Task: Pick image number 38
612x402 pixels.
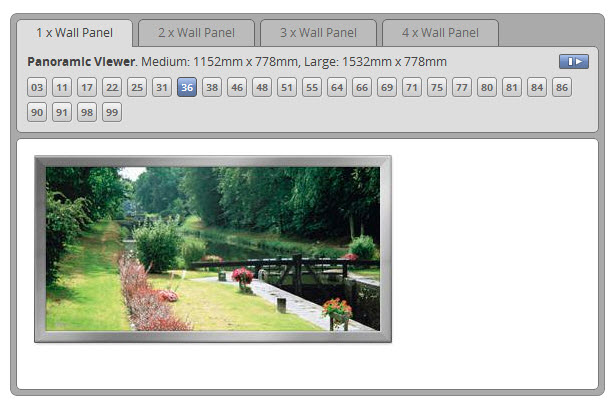Action: pos(212,88)
